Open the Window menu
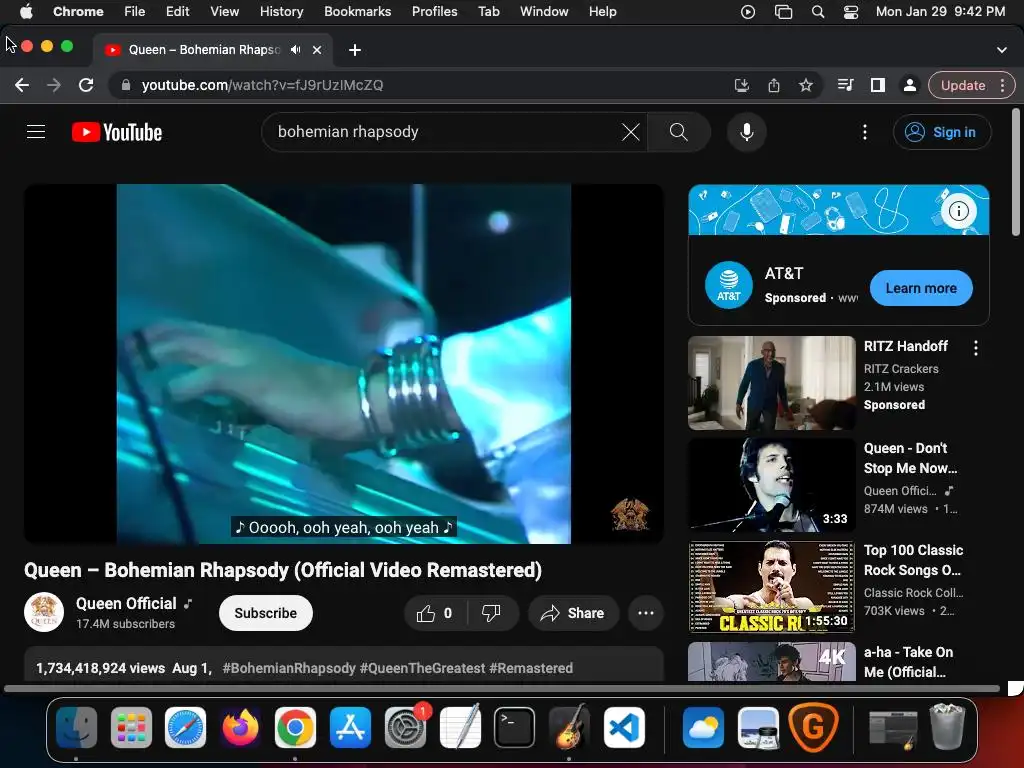1024x768 pixels. click(544, 12)
